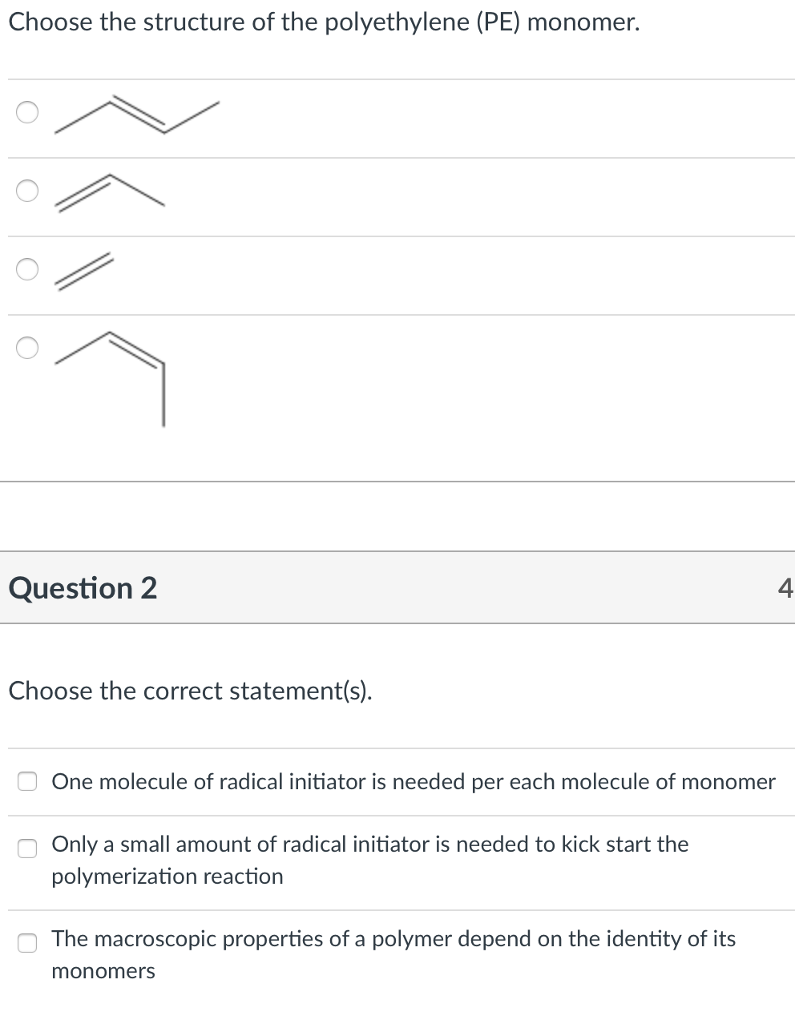795x1024 pixels.
Task: Check the "One molecule of radical initiator" box
Action: 27,781
